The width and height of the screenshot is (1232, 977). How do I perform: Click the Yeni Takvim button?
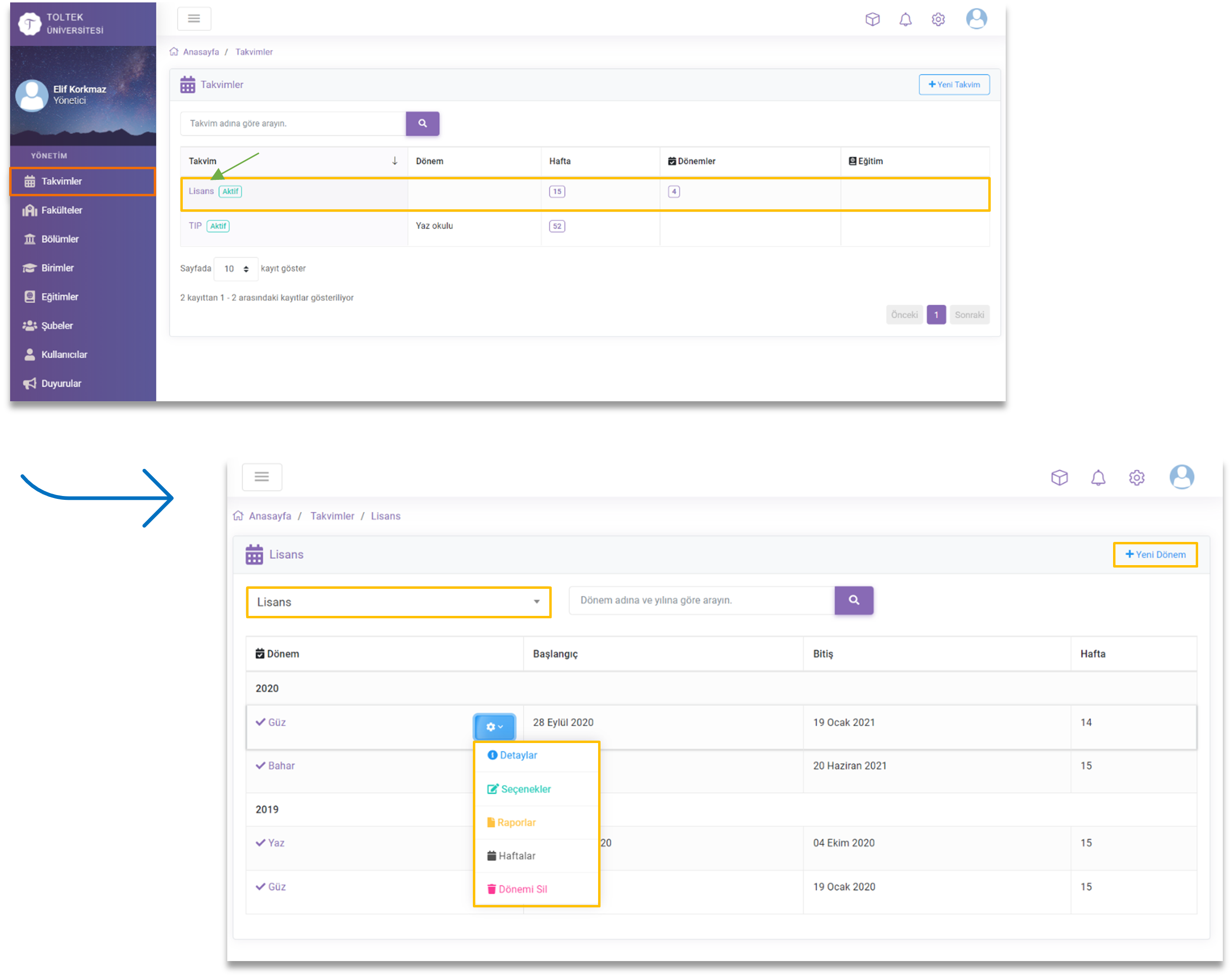click(x=953, y=85)
